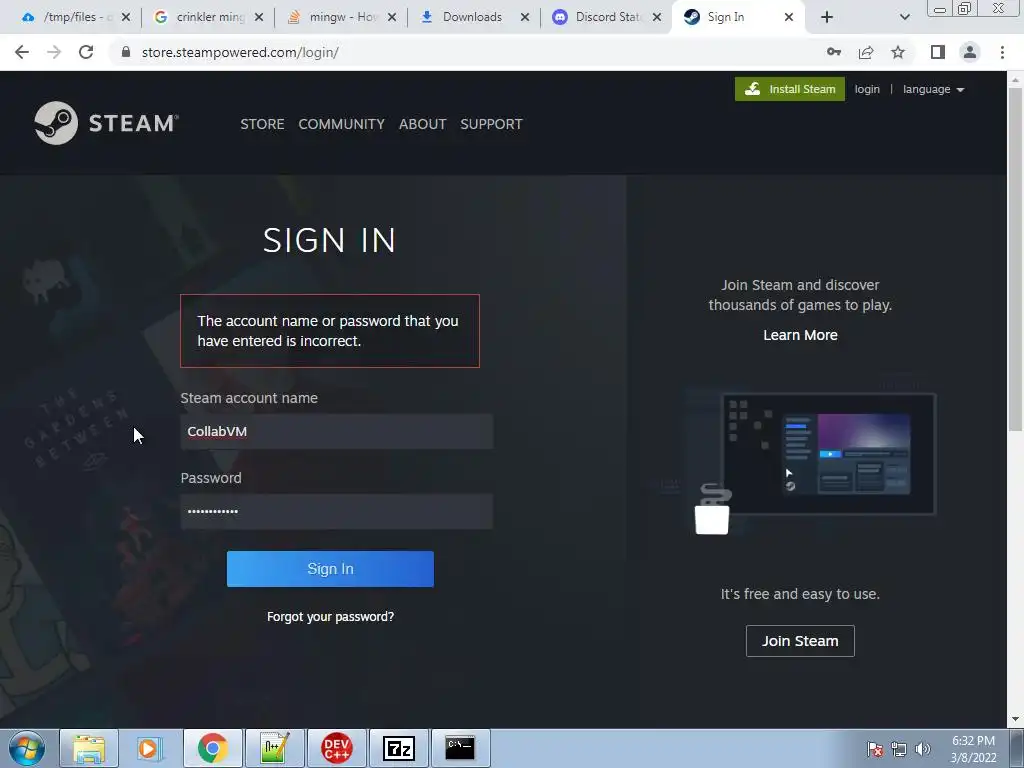Launch Windows Media Player from taskbar
Image resolution: width=1024 pixels, height=768 pixels.
tap(149, 748)
